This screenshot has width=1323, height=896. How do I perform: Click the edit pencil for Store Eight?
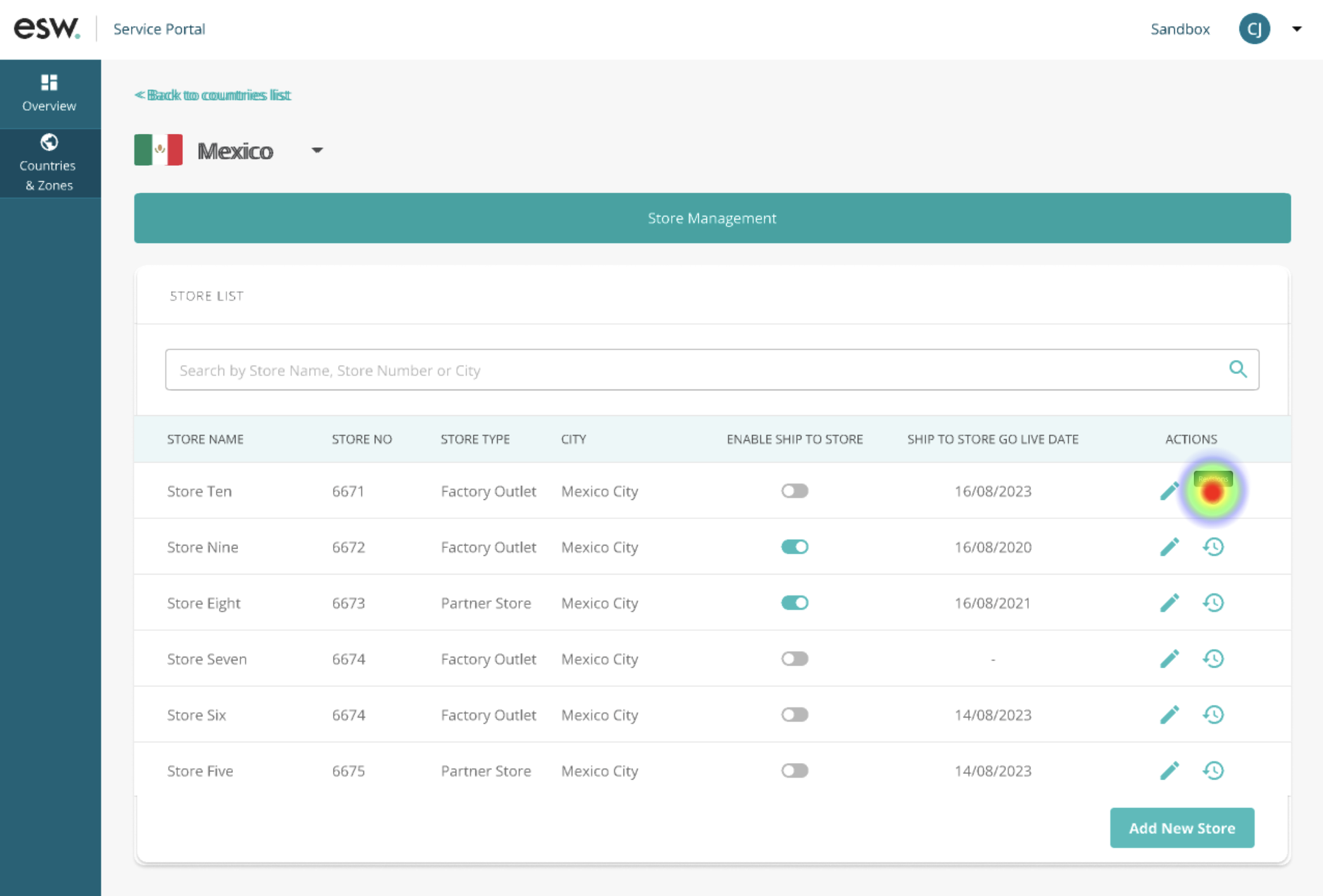[x=1169, y=602]
